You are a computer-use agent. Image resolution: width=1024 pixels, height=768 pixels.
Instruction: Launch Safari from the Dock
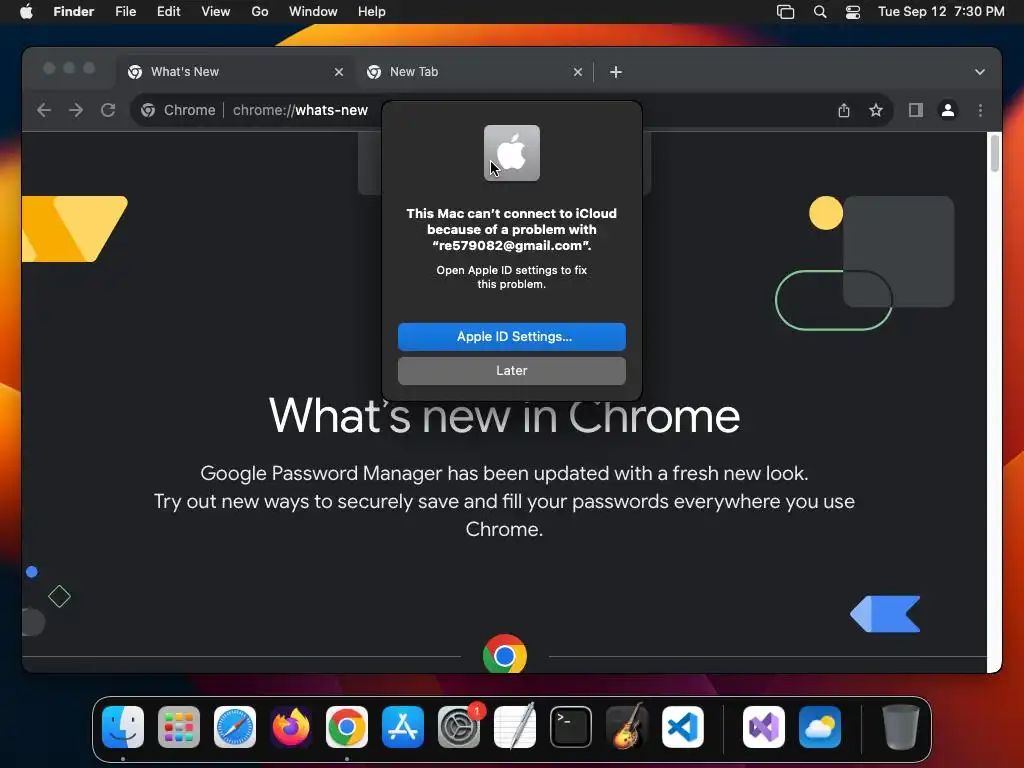(x=235, y=727)
